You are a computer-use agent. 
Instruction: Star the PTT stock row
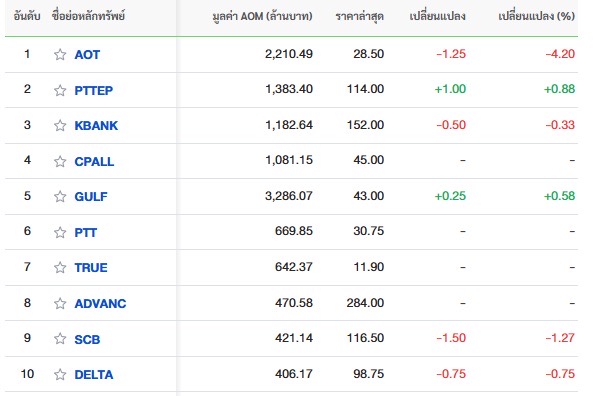coord(60,232)
